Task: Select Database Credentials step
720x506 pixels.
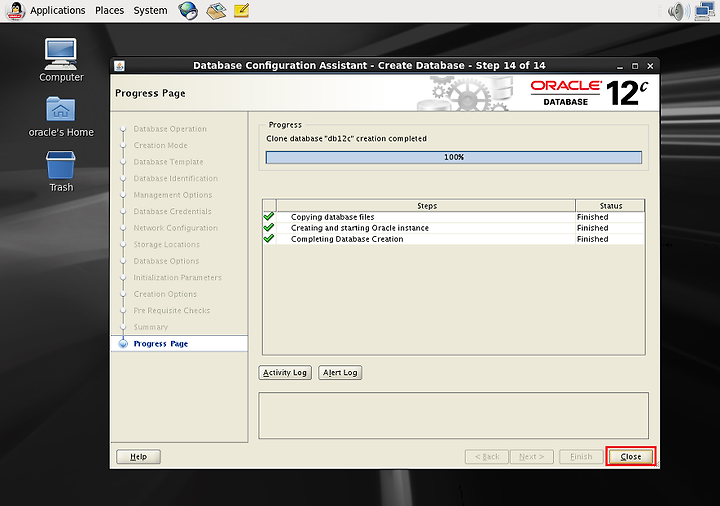Action: (173, 211)
